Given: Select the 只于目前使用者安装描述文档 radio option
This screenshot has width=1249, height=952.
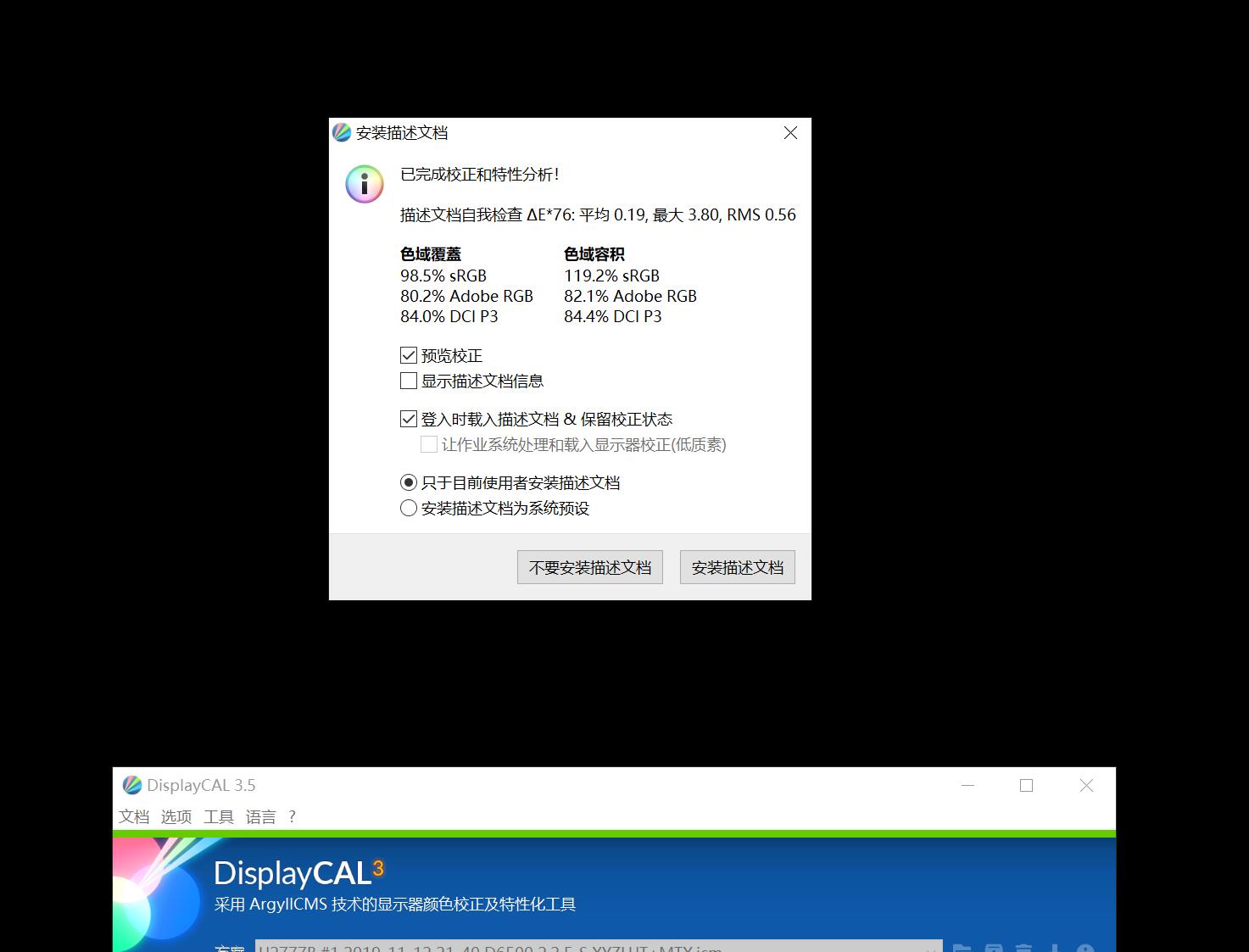Looking at the screenshot, I should pos(409,482).
